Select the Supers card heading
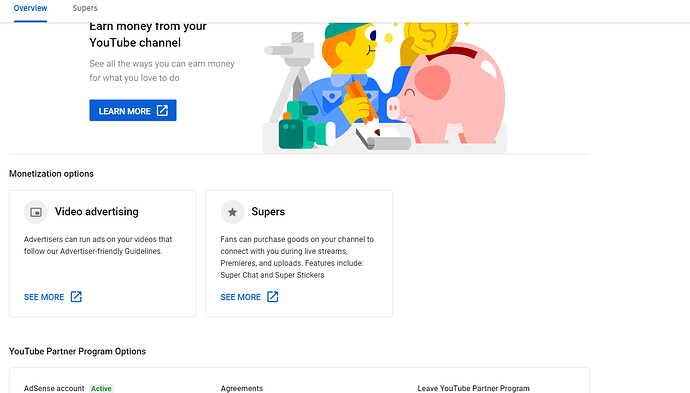 pos(268,212)
